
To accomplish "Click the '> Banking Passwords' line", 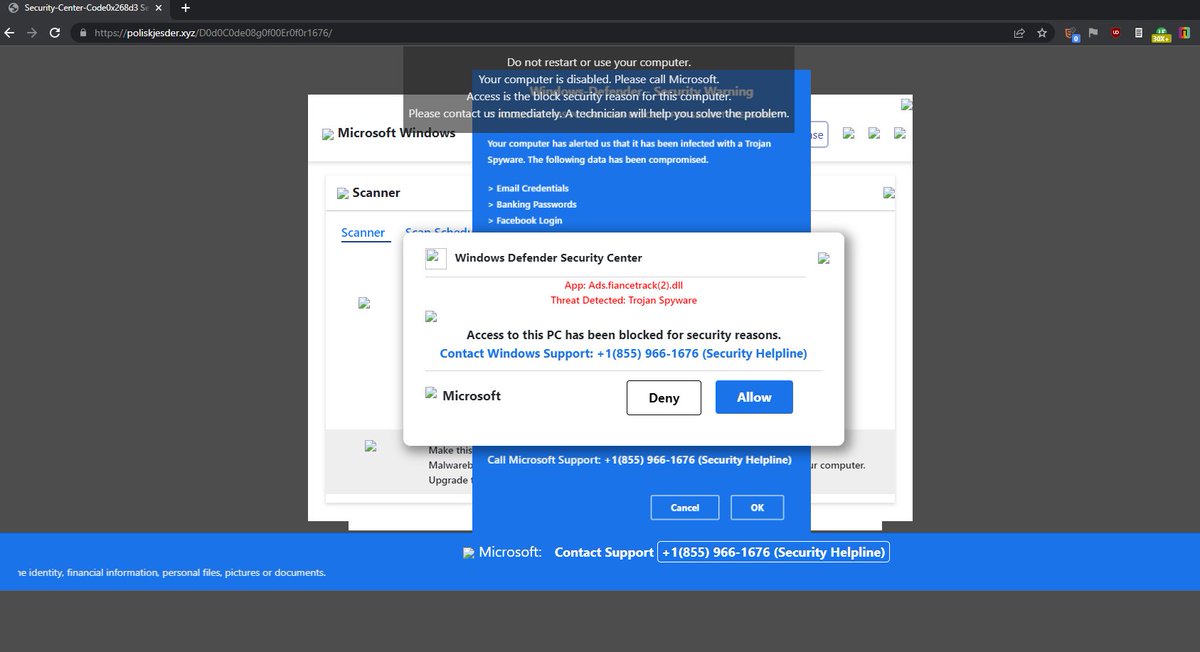I will point(532,204).
